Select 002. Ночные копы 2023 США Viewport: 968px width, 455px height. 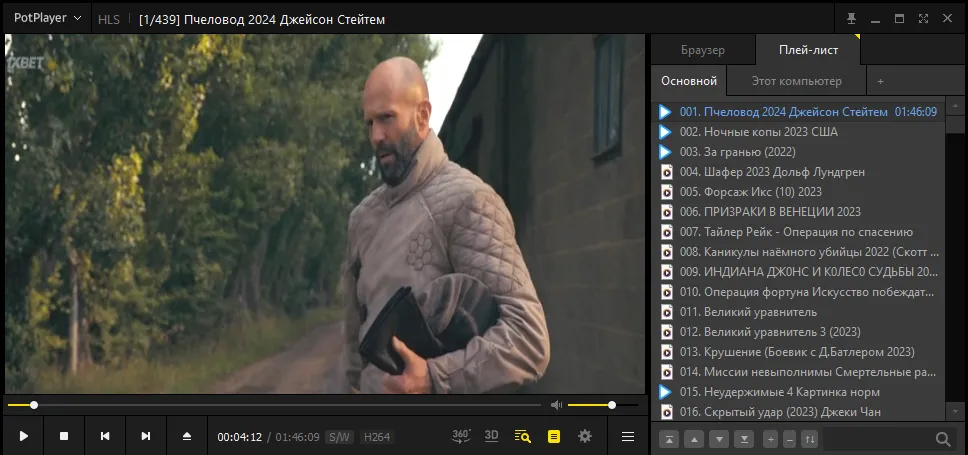(x=798, y=132)
